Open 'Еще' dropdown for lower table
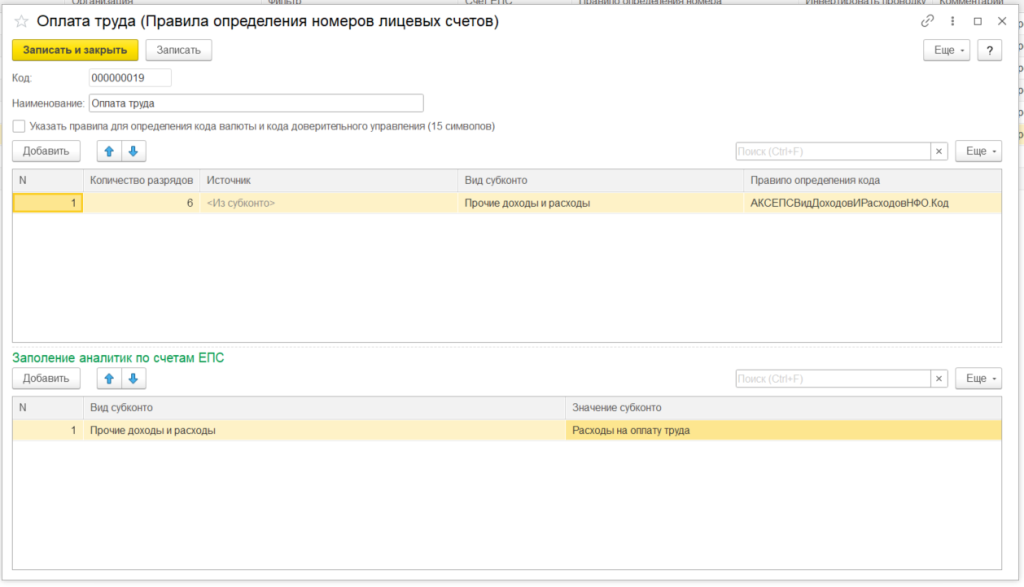Viewport: 1024px width, 587px height. click(978, 379)
